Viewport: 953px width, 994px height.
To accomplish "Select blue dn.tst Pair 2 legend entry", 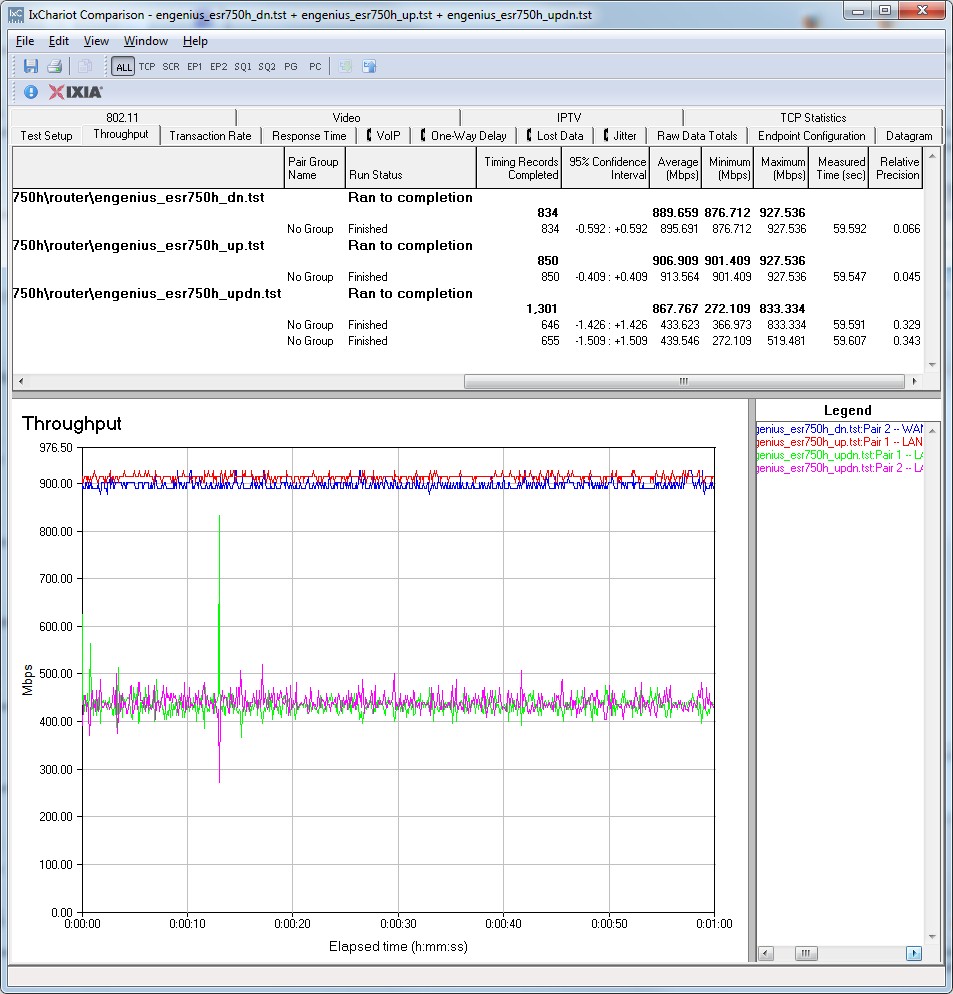I will tap(840, 429).
